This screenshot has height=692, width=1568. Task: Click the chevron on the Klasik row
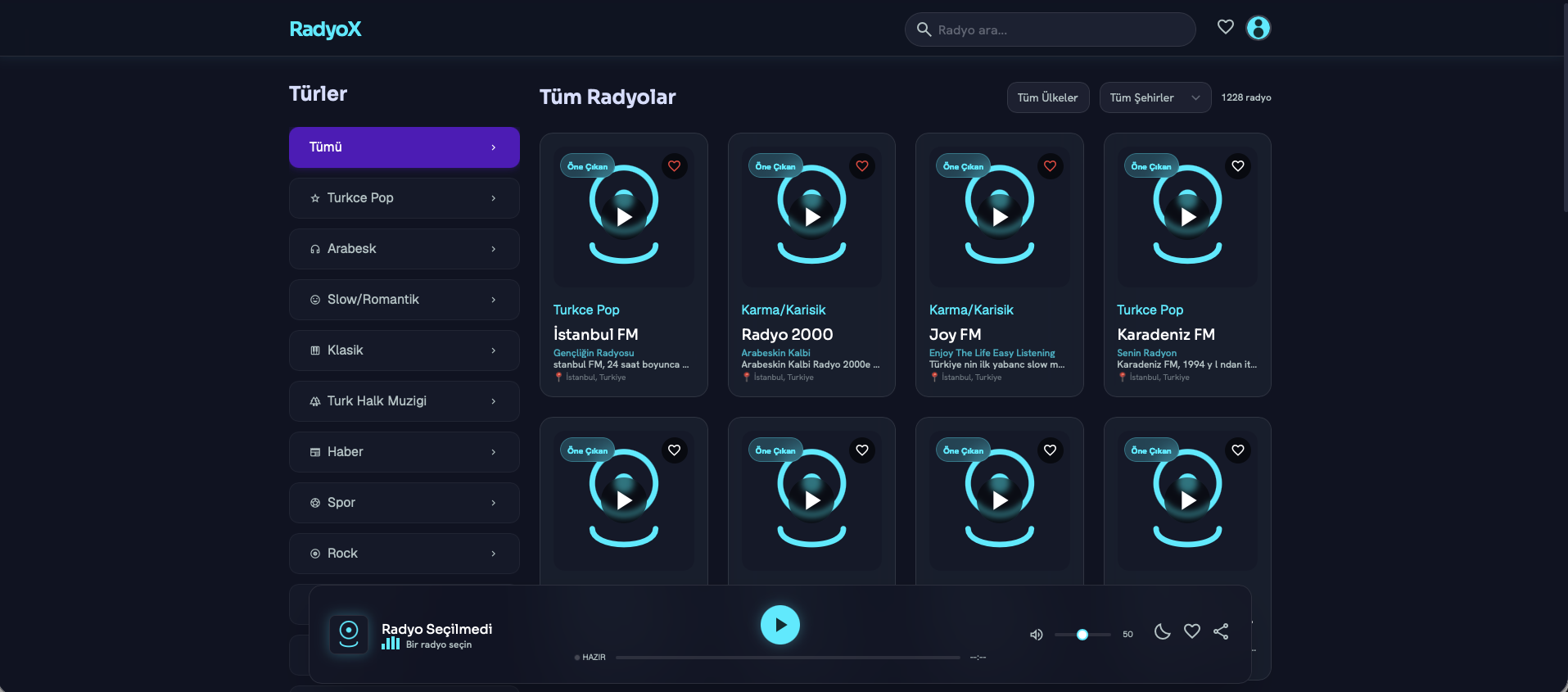[493, 351]
